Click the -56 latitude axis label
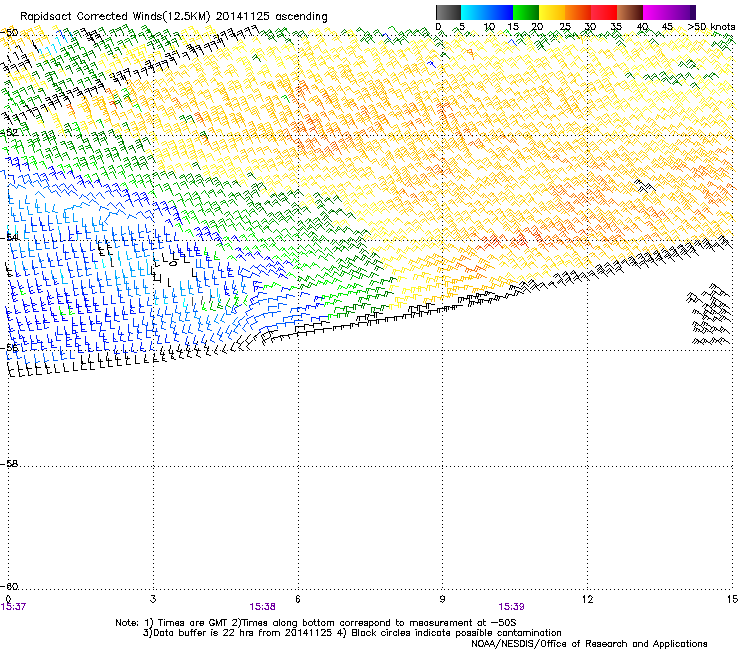The width and height of the screenshot is (740, 650). point(9,347)
